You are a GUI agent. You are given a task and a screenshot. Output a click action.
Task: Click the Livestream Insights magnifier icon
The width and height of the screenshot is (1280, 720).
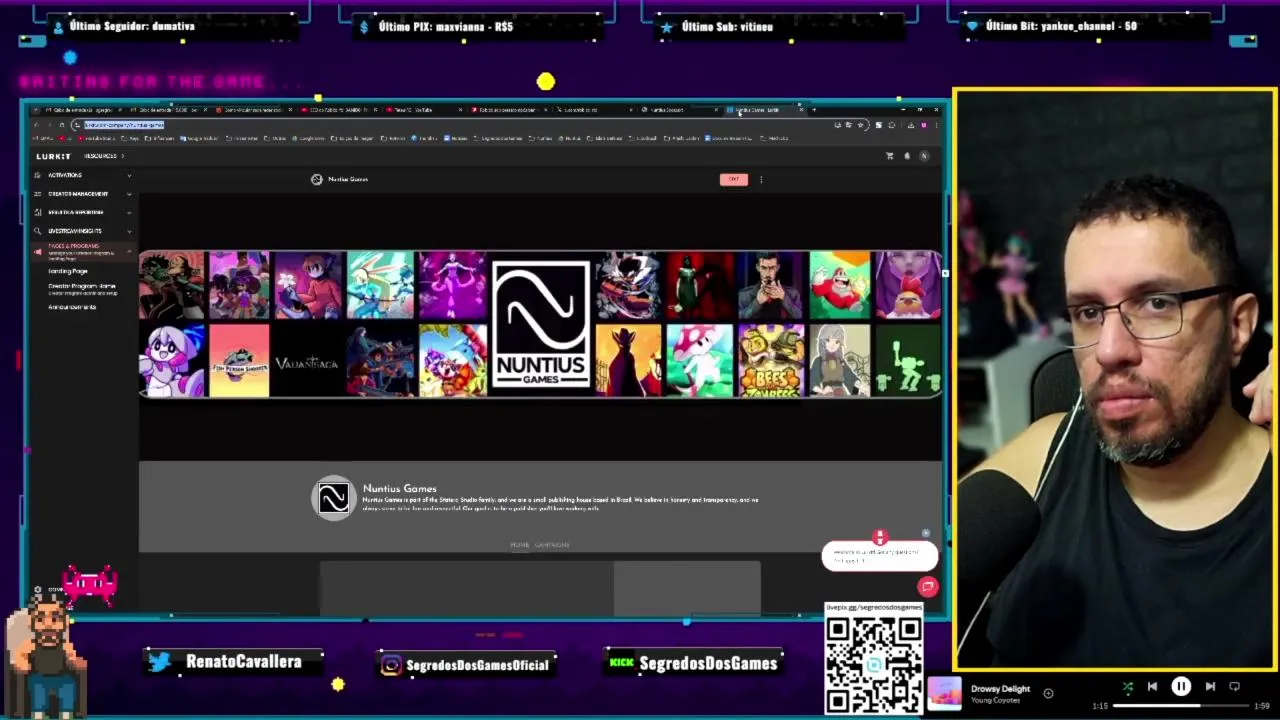[38, 231]
